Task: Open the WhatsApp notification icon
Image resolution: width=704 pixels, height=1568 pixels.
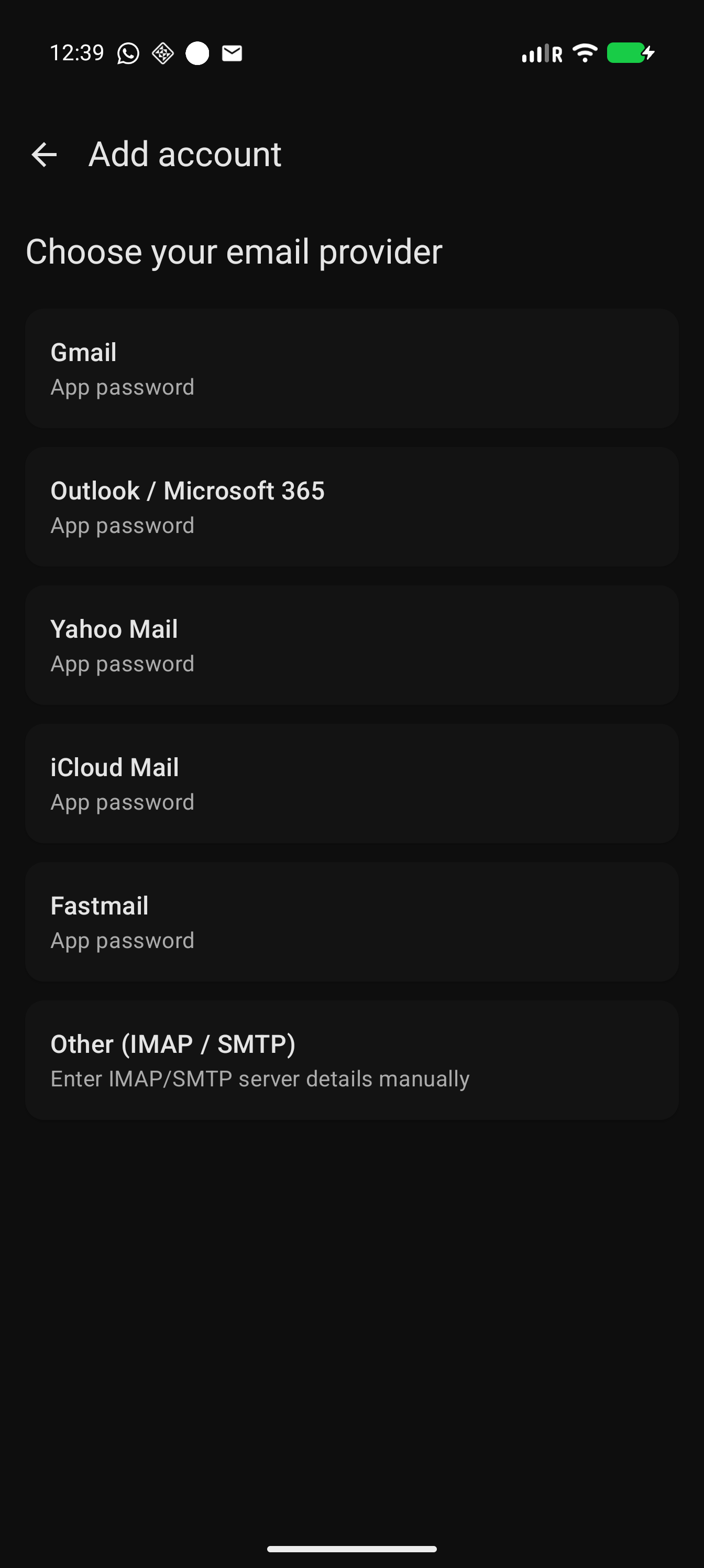Action: click(128, 53)
